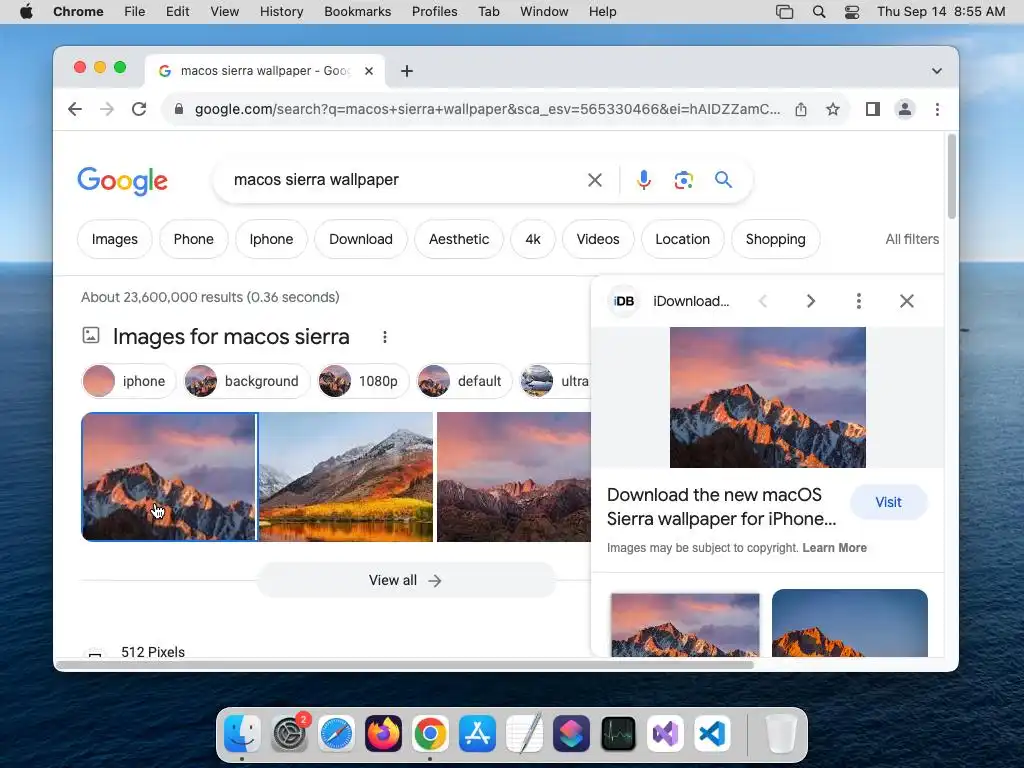Click the large preview image
This screenshot has width=1024, height=768.
point(767,397)
